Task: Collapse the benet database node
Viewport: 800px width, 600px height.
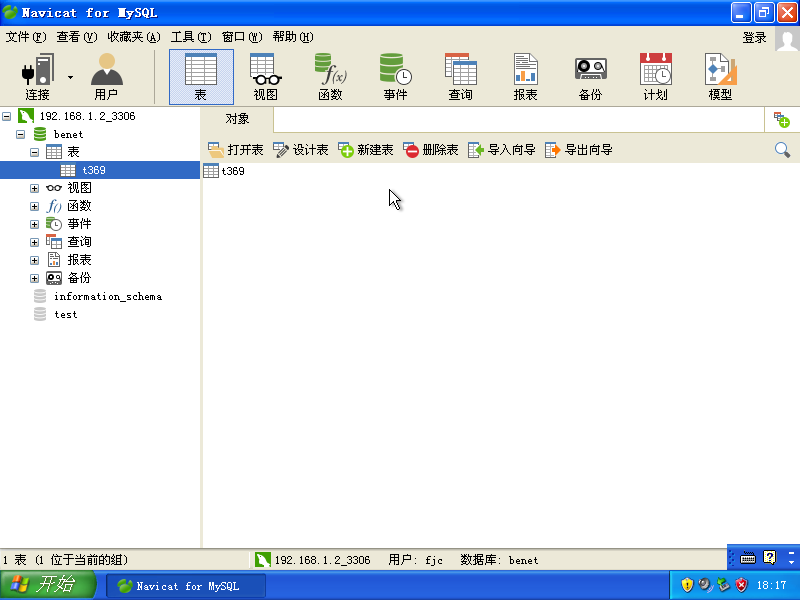Action: tap(20, 134)
